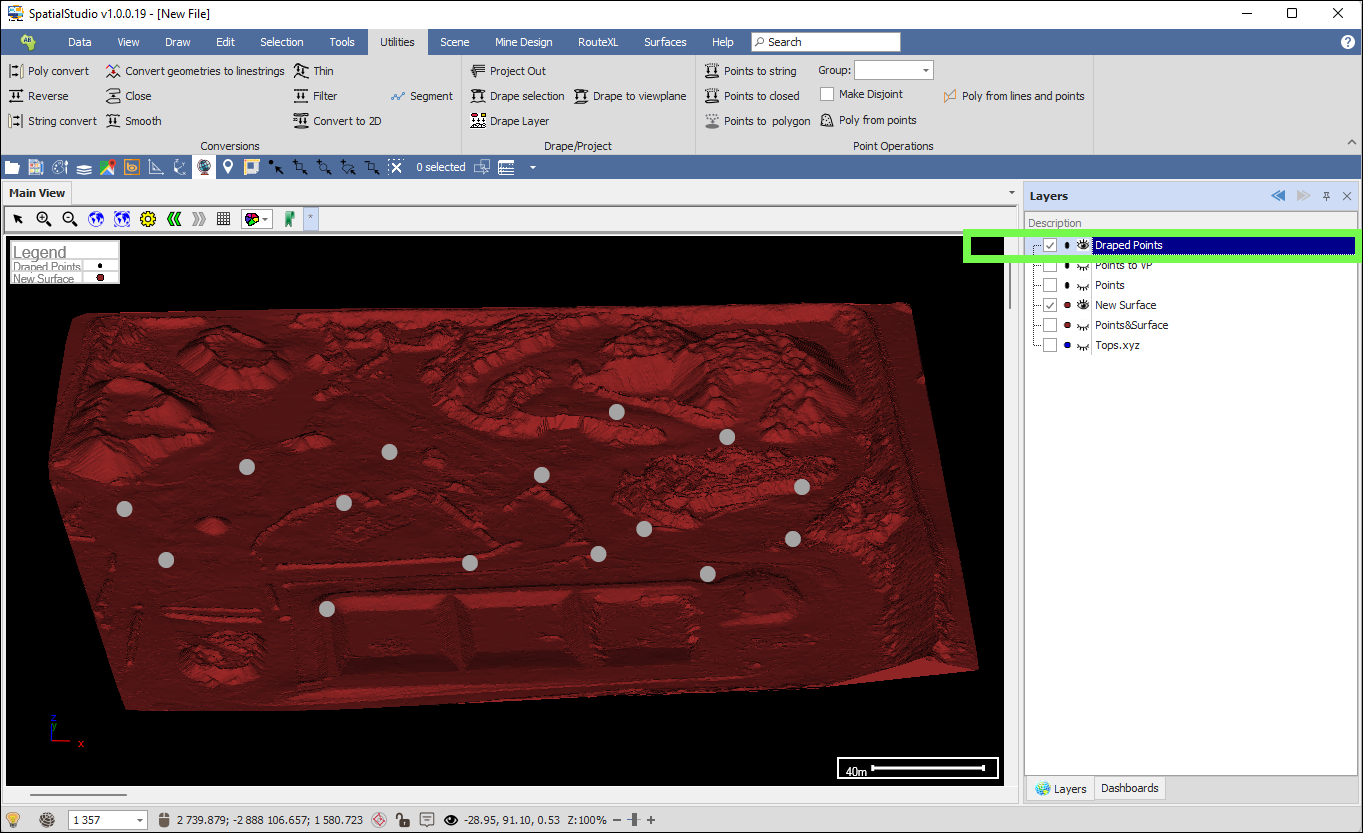This screenshot has height=833, width=1363.
Task: Toggle the grid icon in view toolbar
Action: coord(224,219)
